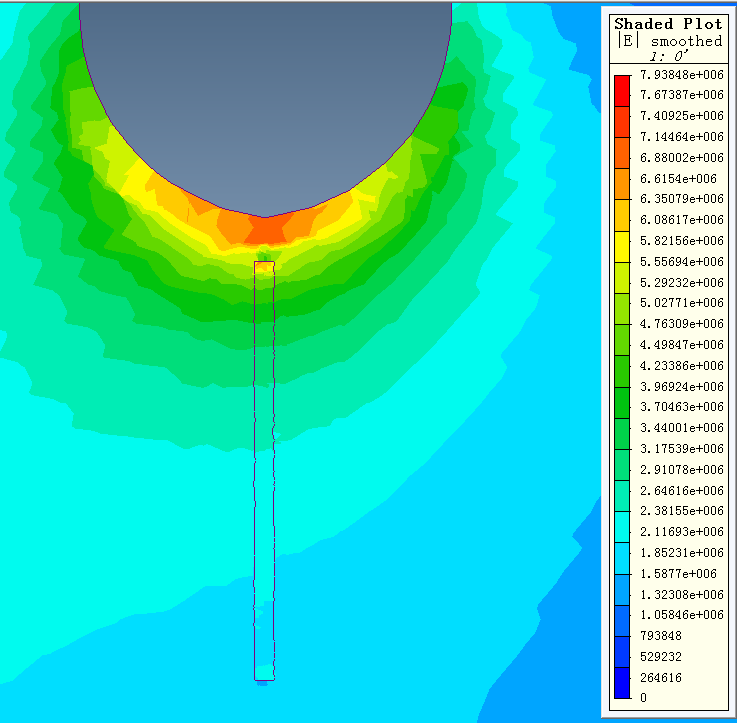The width and height of the screenshot is (737, 723).
Task: Click legend value 3.70463e+006
Action: [682, 407]
